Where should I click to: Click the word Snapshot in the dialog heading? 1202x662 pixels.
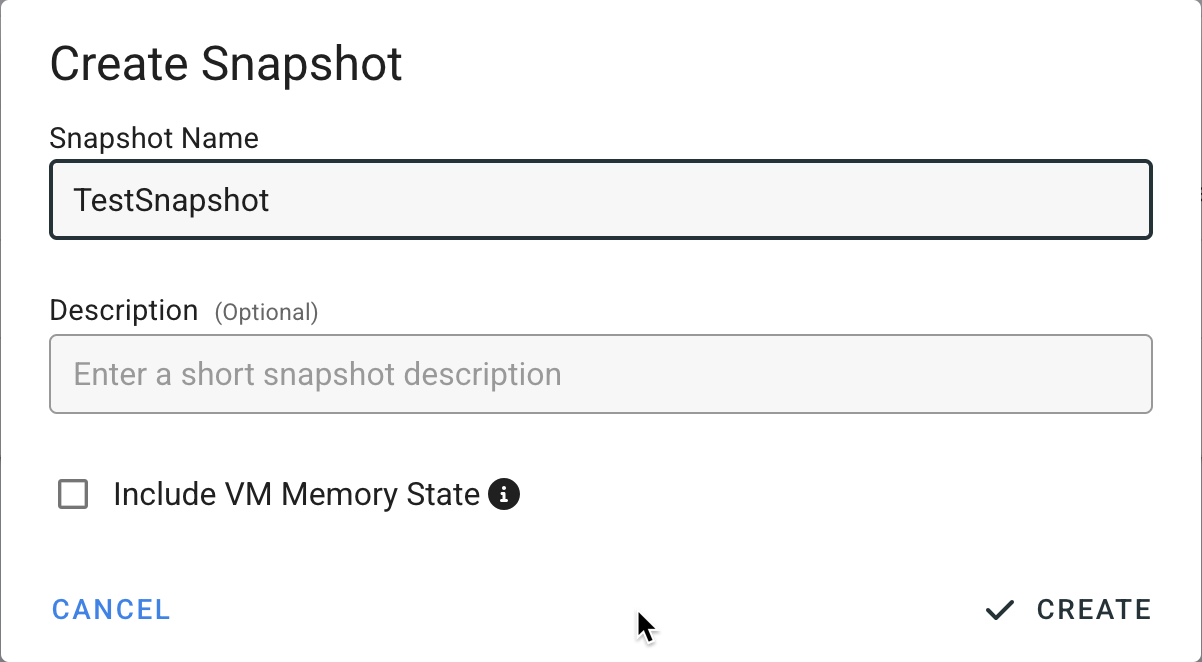(301, 65)
